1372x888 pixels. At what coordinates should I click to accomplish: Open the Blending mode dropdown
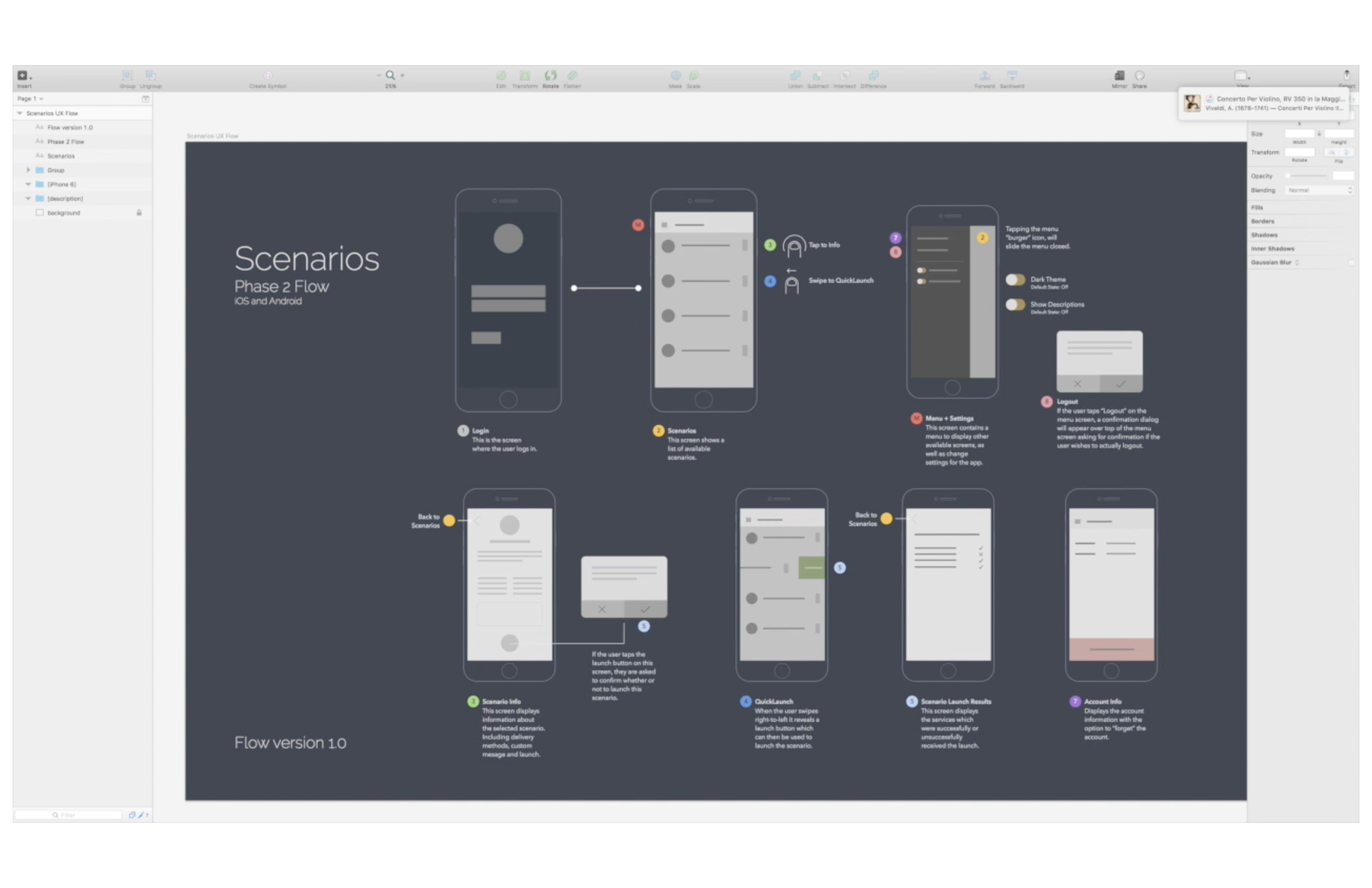[x=1320, y=190]
